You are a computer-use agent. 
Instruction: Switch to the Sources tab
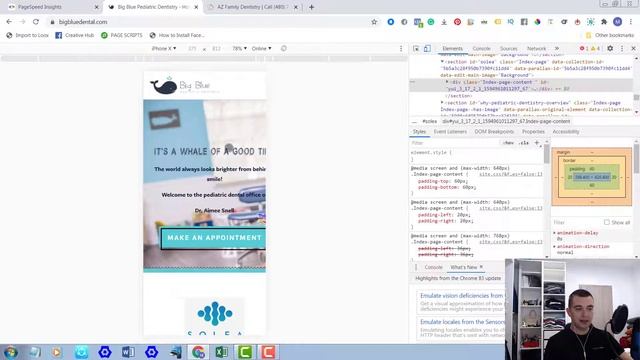pyautogui.click(x=509, y=48)
